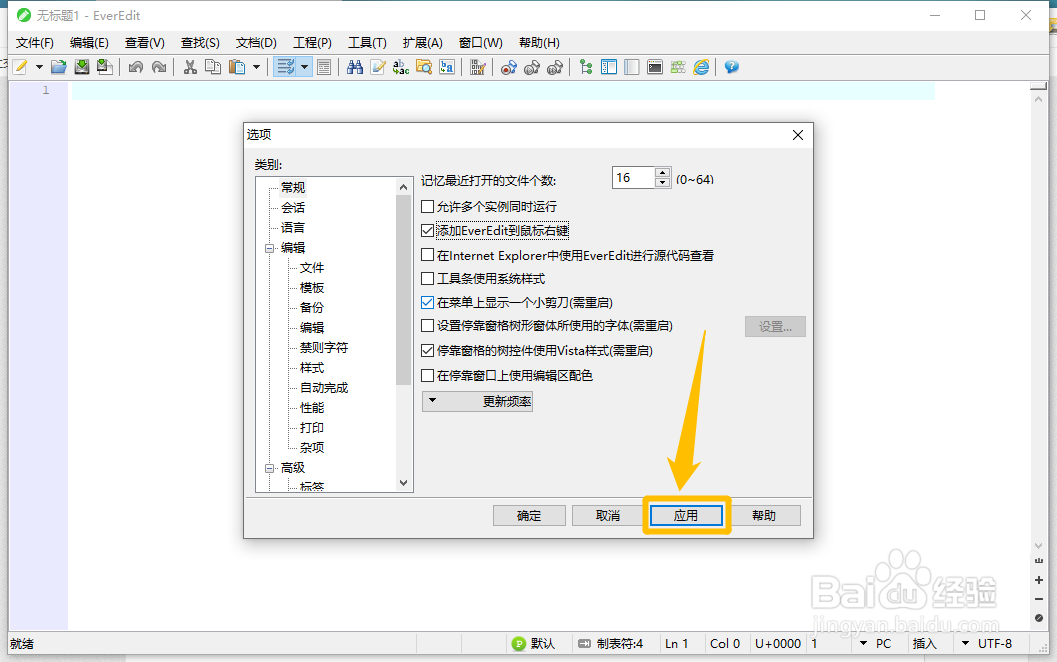Viewport: 1057px width, 662px height.
Task: Click the Save all files icon
Action: coord(104,67)
